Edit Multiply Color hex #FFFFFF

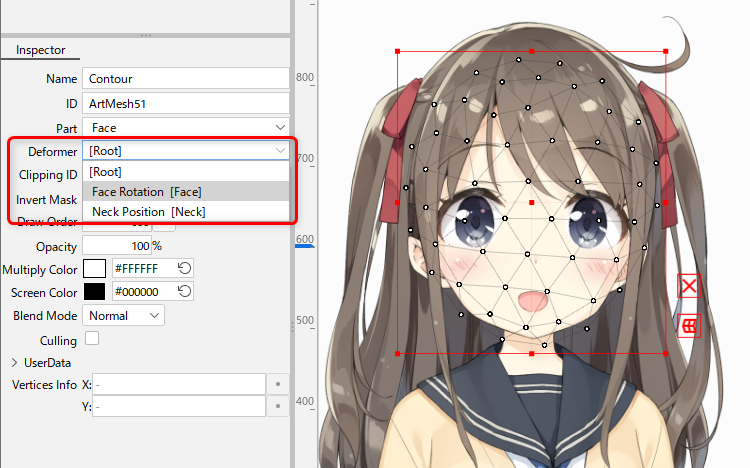pyautogui.click(x=143, y=268)
